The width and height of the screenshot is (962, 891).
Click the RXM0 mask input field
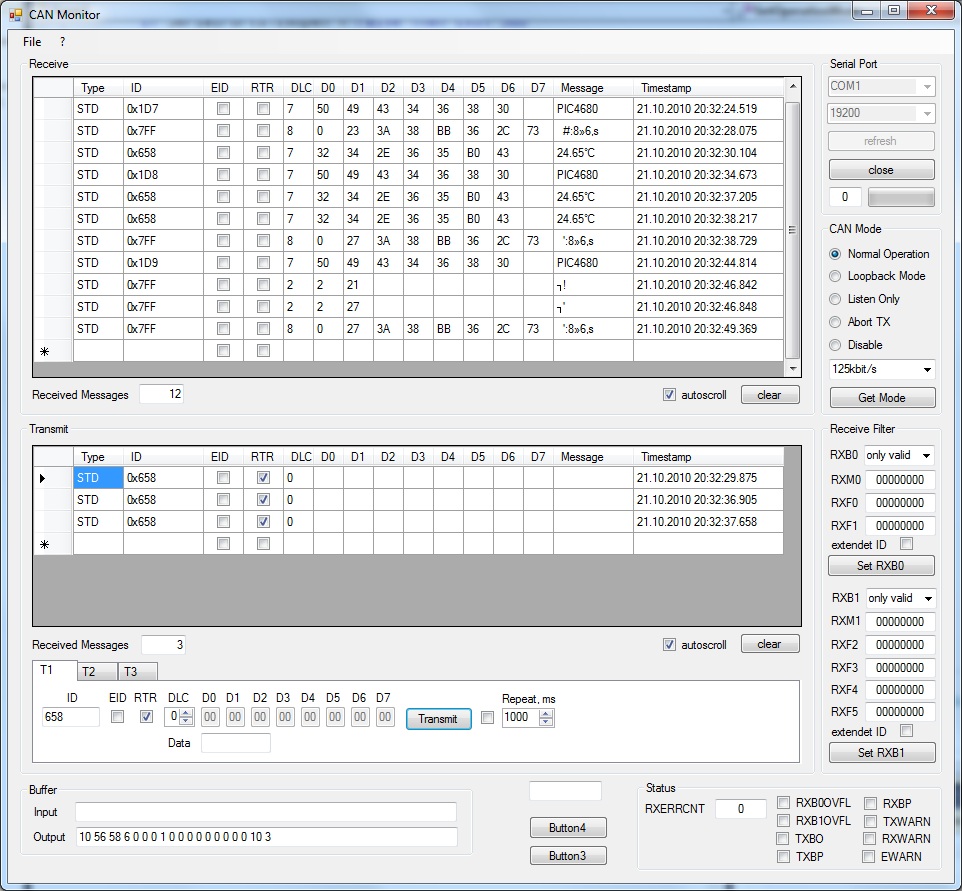point(899,480)
